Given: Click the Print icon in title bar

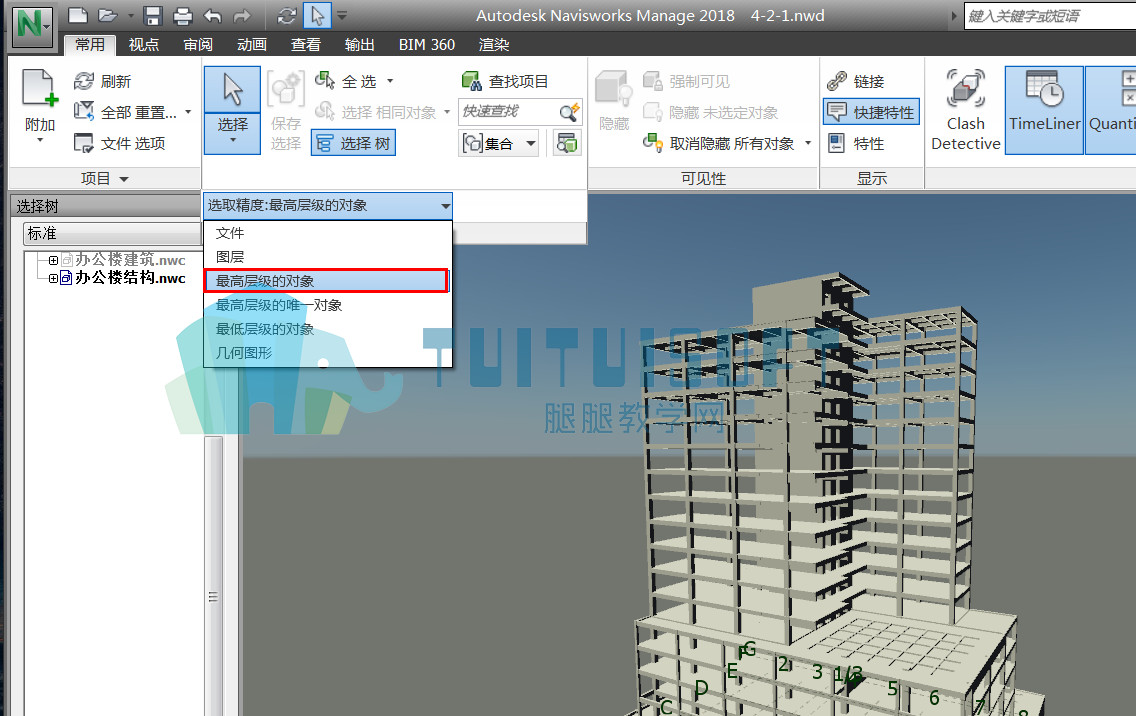Looking at the screenshot, I should coord(183,15).
